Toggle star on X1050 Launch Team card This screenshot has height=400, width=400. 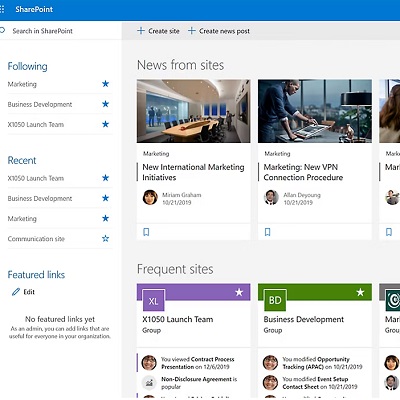(x=239, y=292)
